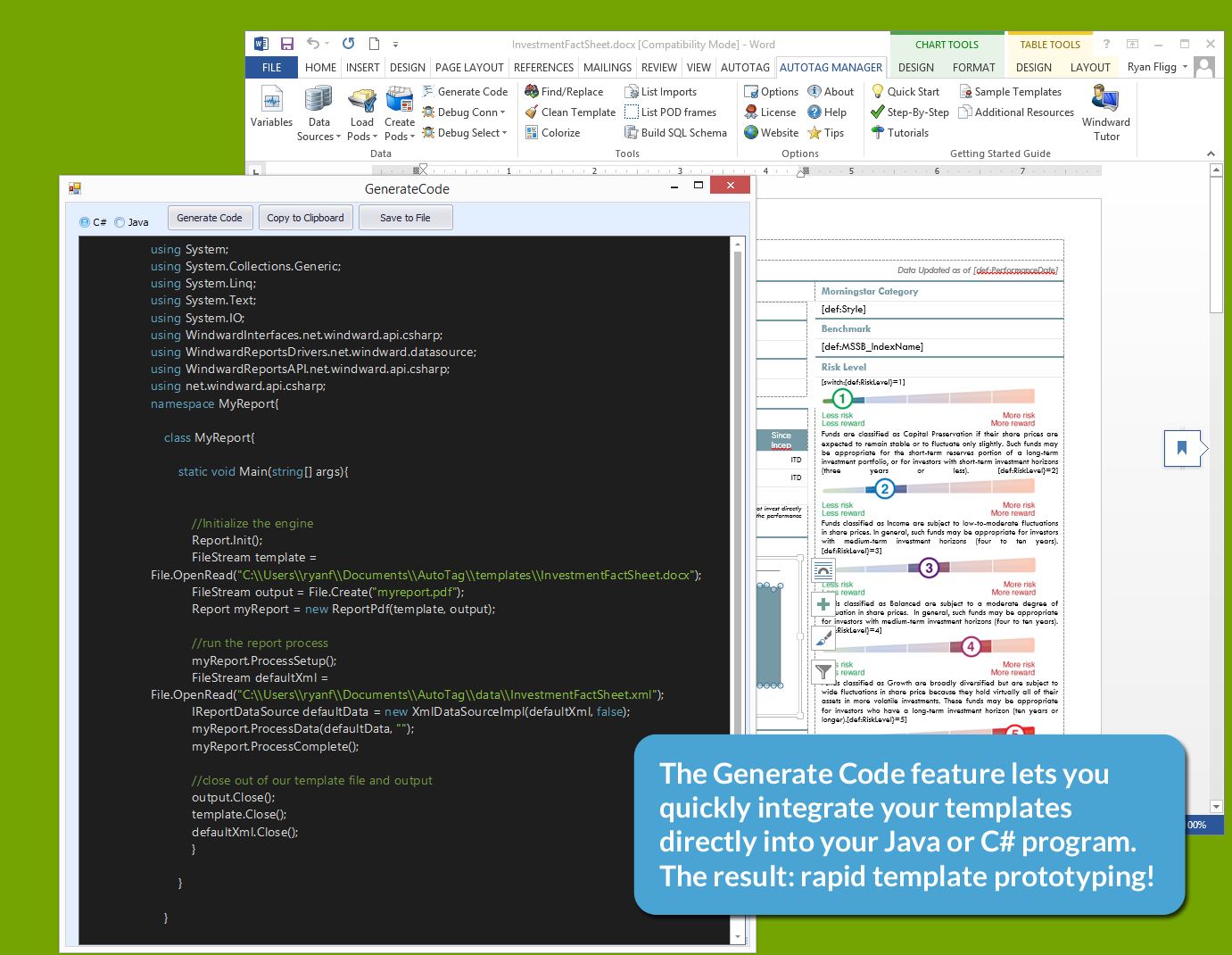The width and height of the screenshot is (1232, 955).
Task: Select the Java radio button
Action: [120, 222]
